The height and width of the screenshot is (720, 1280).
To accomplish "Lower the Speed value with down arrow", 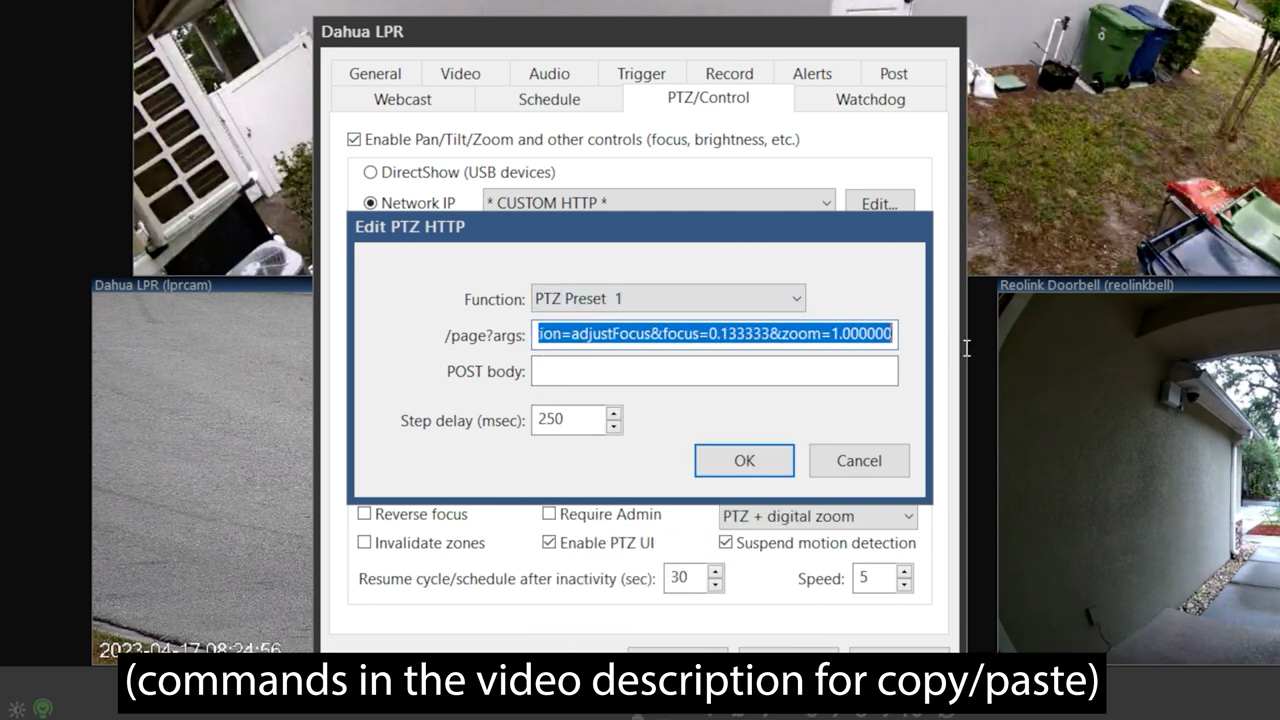I will (x=904, y=585).
